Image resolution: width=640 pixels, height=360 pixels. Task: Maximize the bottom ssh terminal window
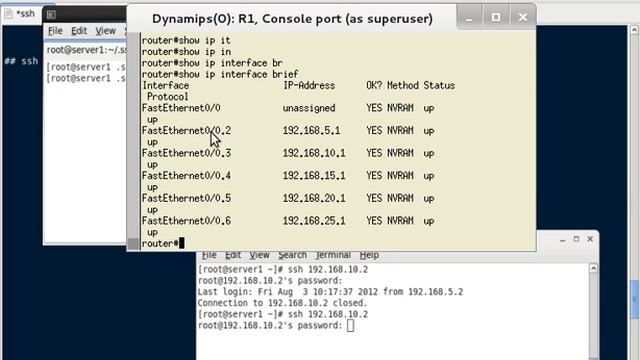[576, 239]
